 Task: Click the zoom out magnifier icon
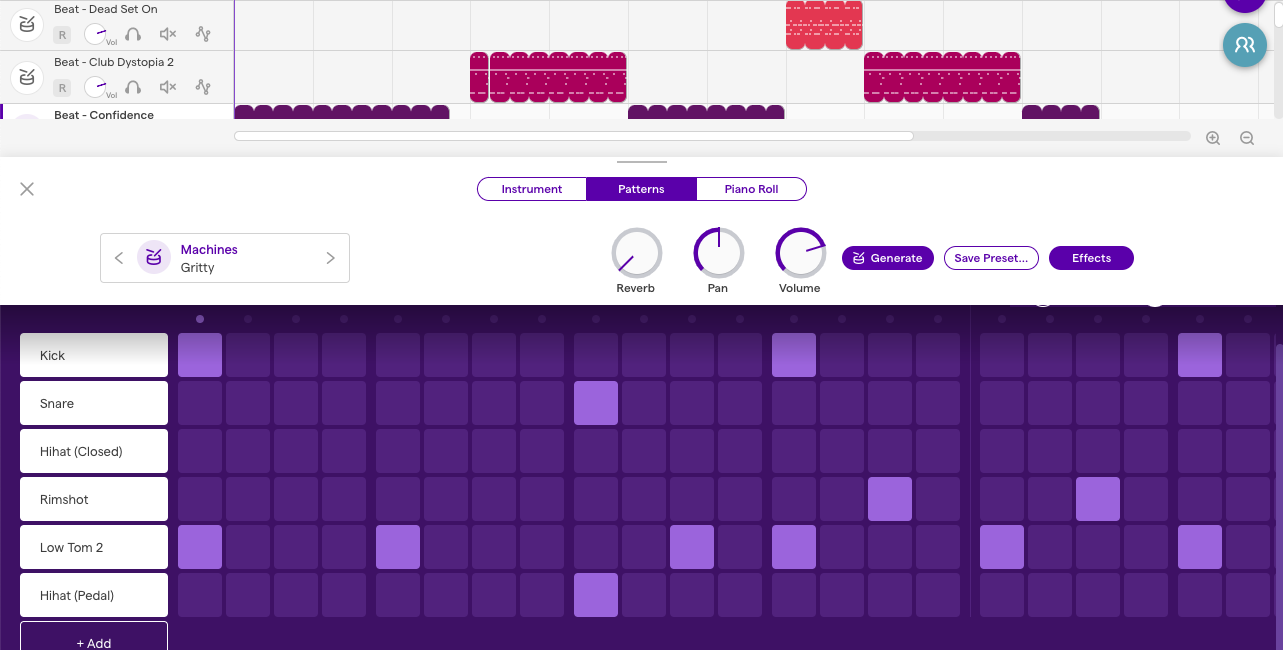pos(1247,138)
